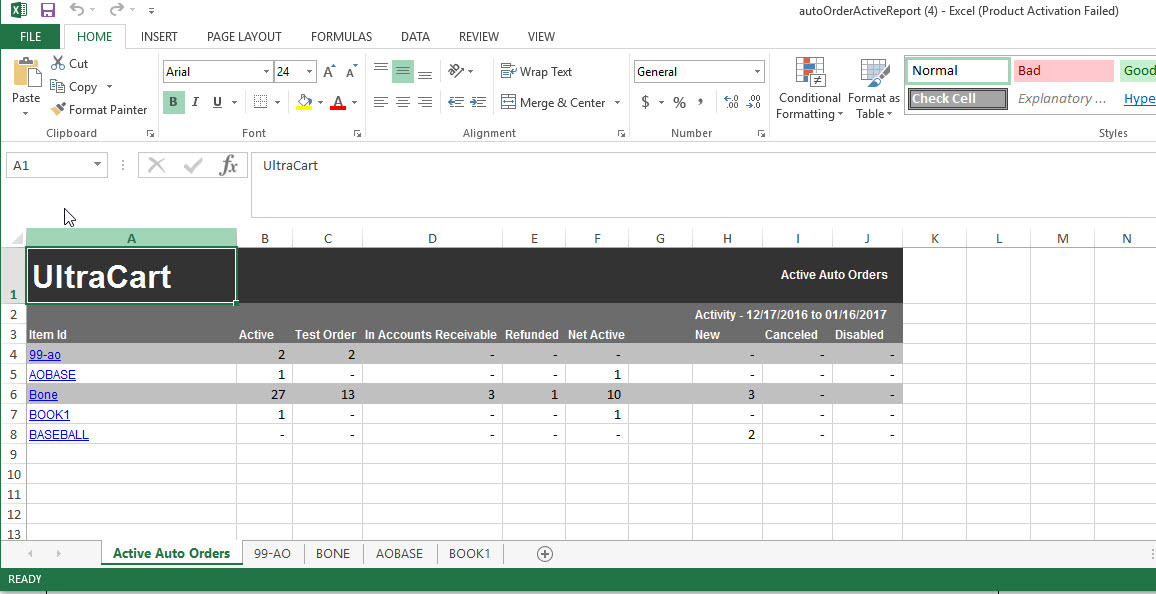Image resolution: width=1156 pixels, height=594 pixels.
Task: Apply the Bad cell style swatch
Action: point(1063,71)
